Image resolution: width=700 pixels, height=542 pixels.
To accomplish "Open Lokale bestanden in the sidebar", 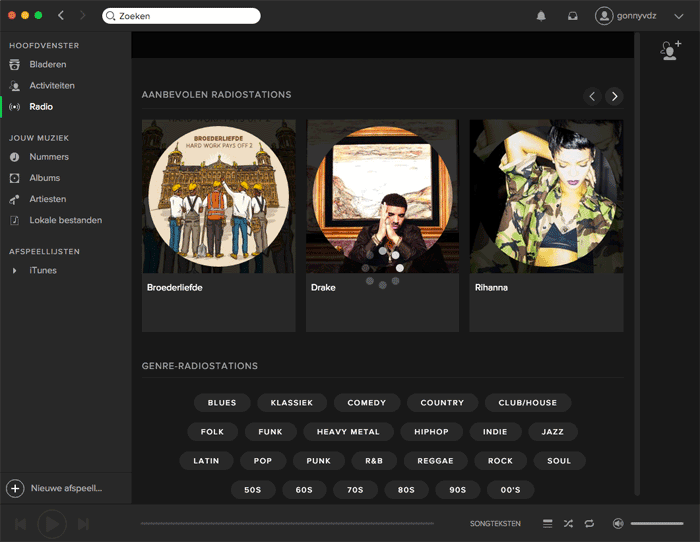I will coord(66,220).
